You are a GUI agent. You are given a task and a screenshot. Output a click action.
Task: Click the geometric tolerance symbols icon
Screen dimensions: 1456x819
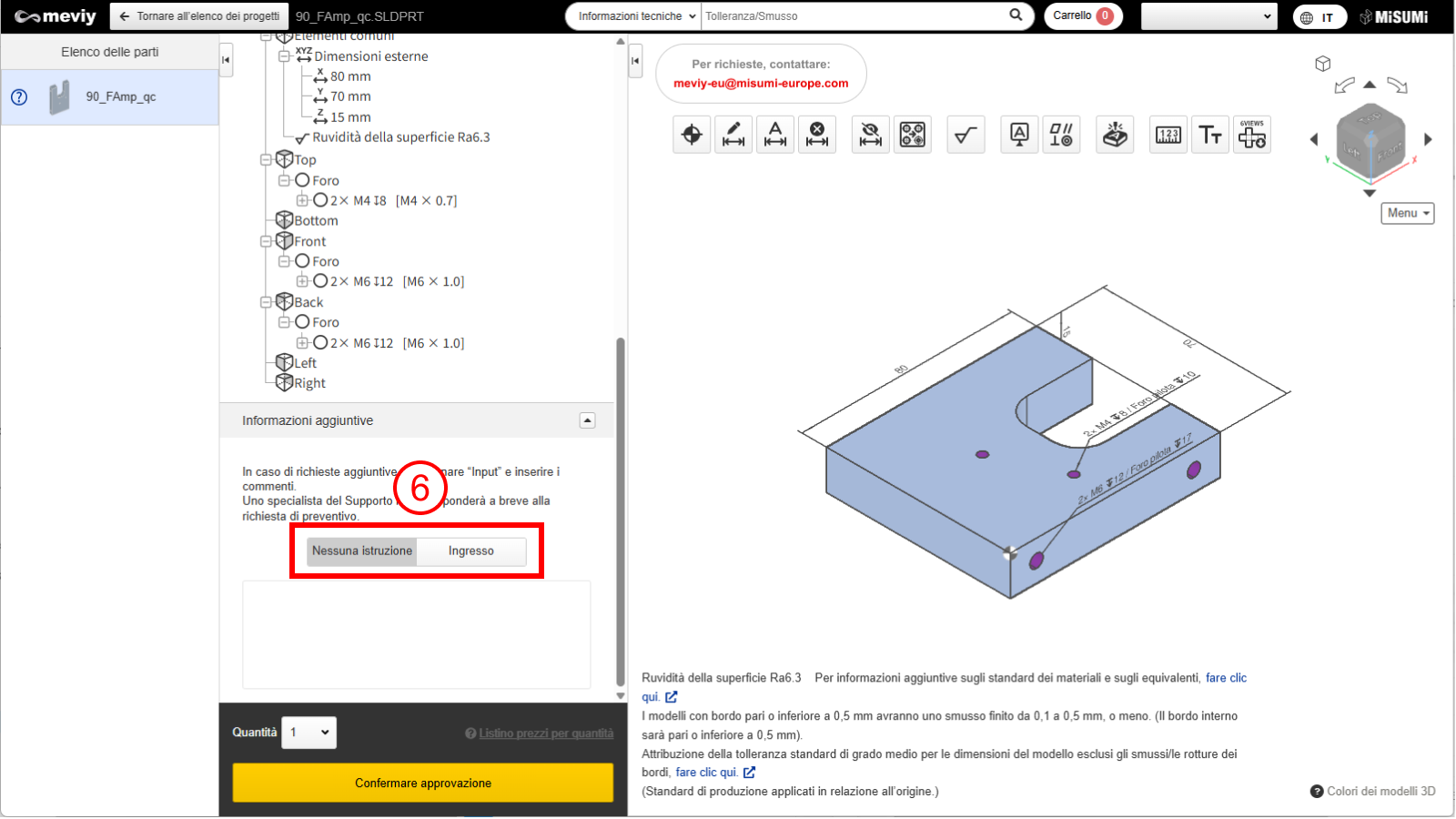(x=1061, y=136)
